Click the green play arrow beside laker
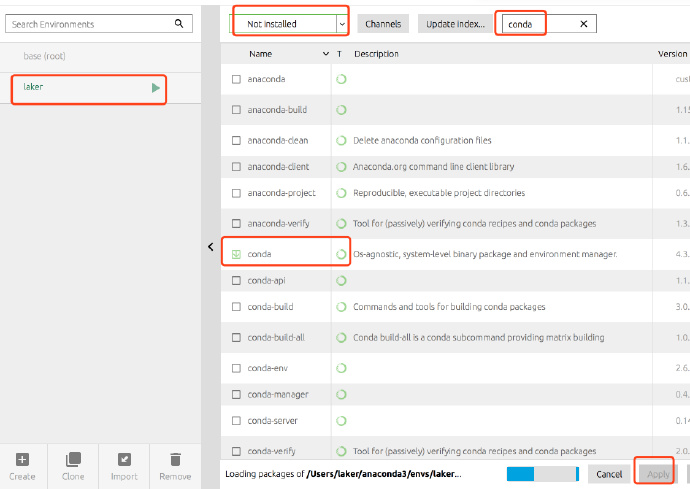 coord(155,88)
